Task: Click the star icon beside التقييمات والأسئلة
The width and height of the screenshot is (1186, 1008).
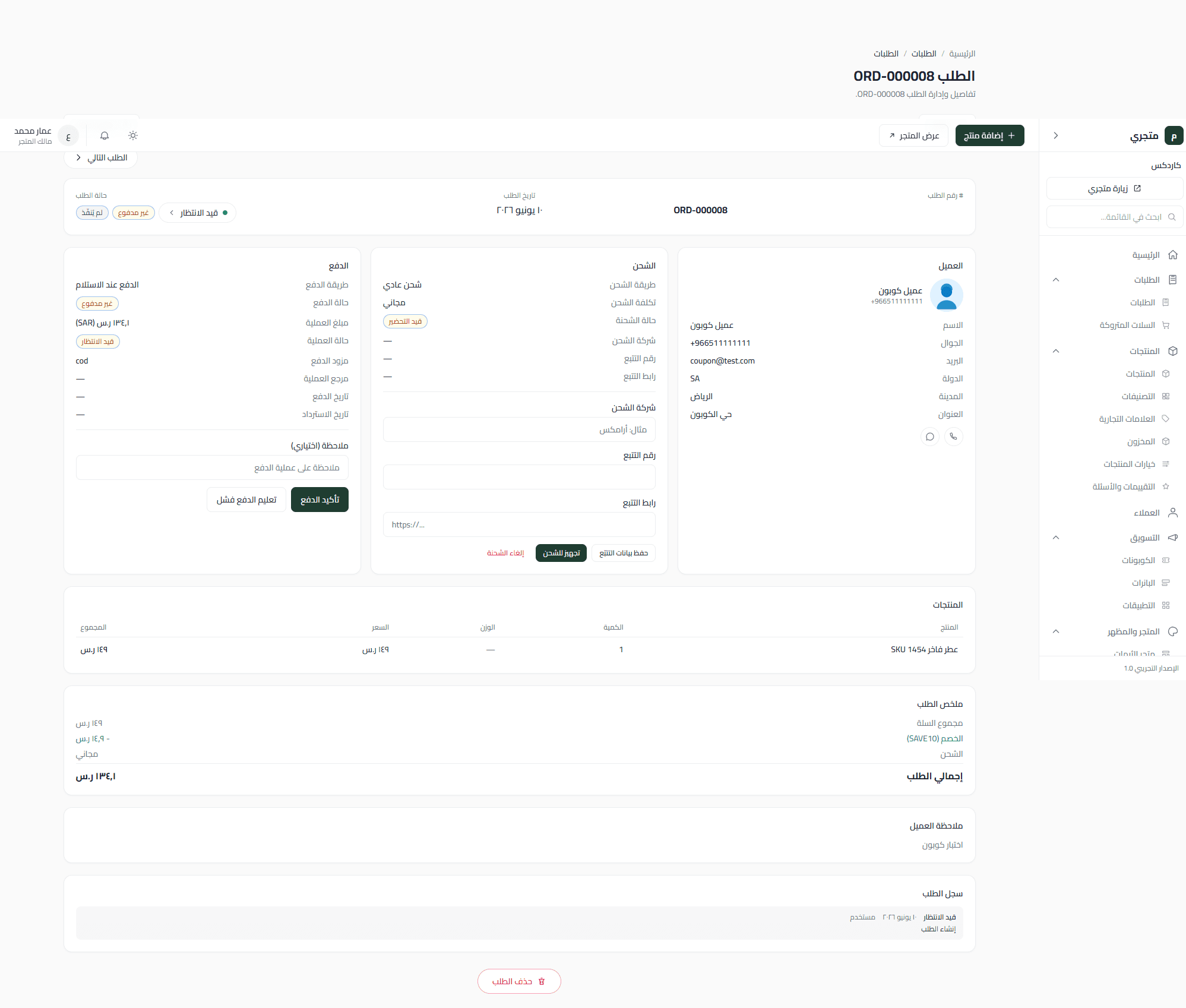Action: (x=1166, y=486)
